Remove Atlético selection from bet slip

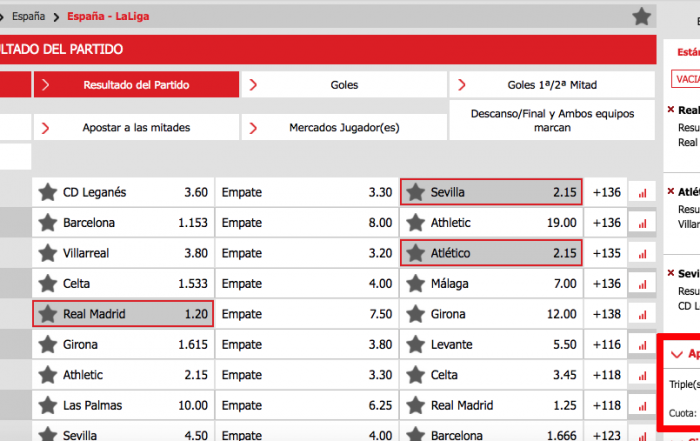tap(671, 191)
